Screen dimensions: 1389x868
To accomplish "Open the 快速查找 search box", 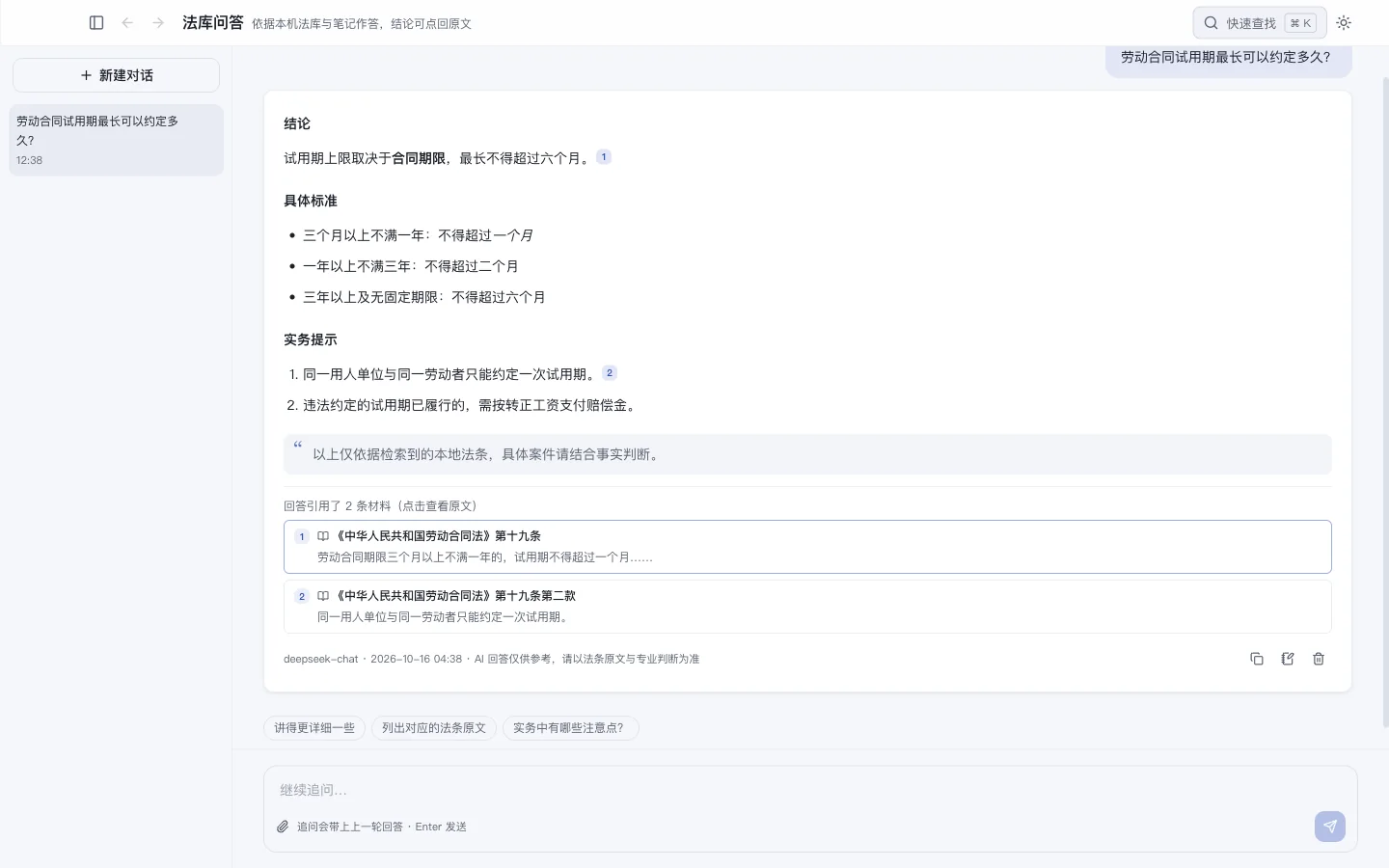I will pos(1259,23).
